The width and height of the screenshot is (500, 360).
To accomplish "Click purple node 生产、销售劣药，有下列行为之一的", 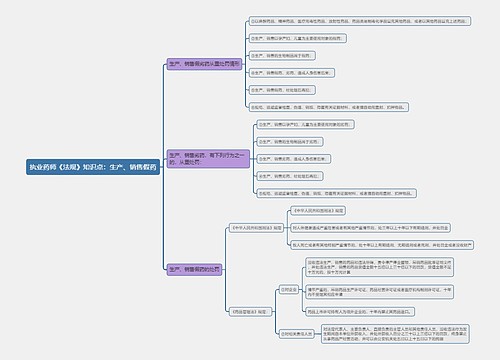I will (208, 159).
